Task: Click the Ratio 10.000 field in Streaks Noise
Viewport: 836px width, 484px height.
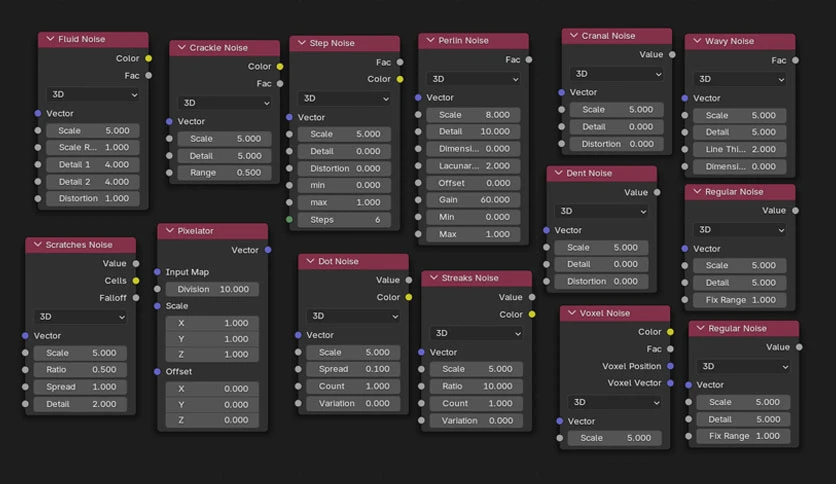Action: pyautogui.click(x=477, y=386)
